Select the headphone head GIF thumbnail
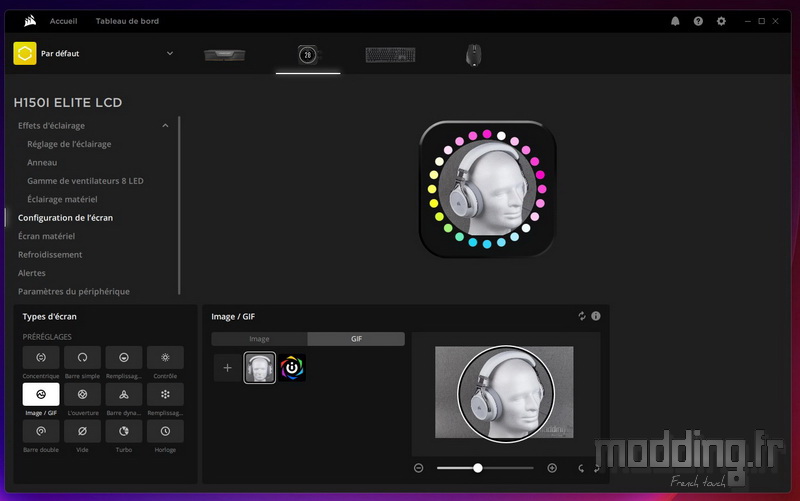This screenshot has height=501, width=800. click(260, 367)
